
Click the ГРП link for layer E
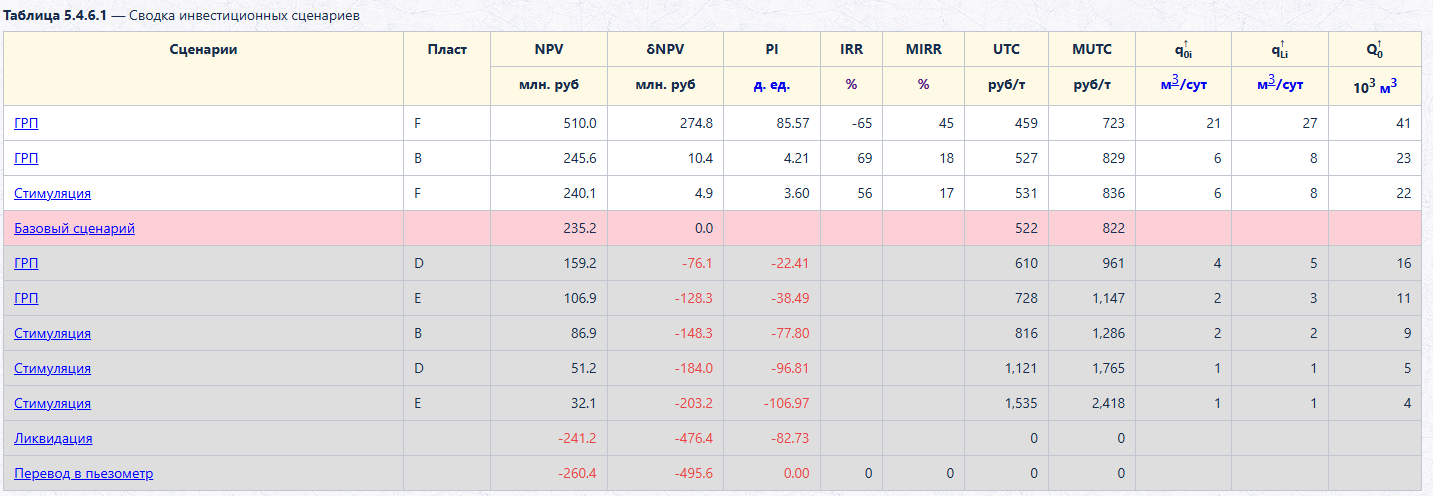(26, 298)
